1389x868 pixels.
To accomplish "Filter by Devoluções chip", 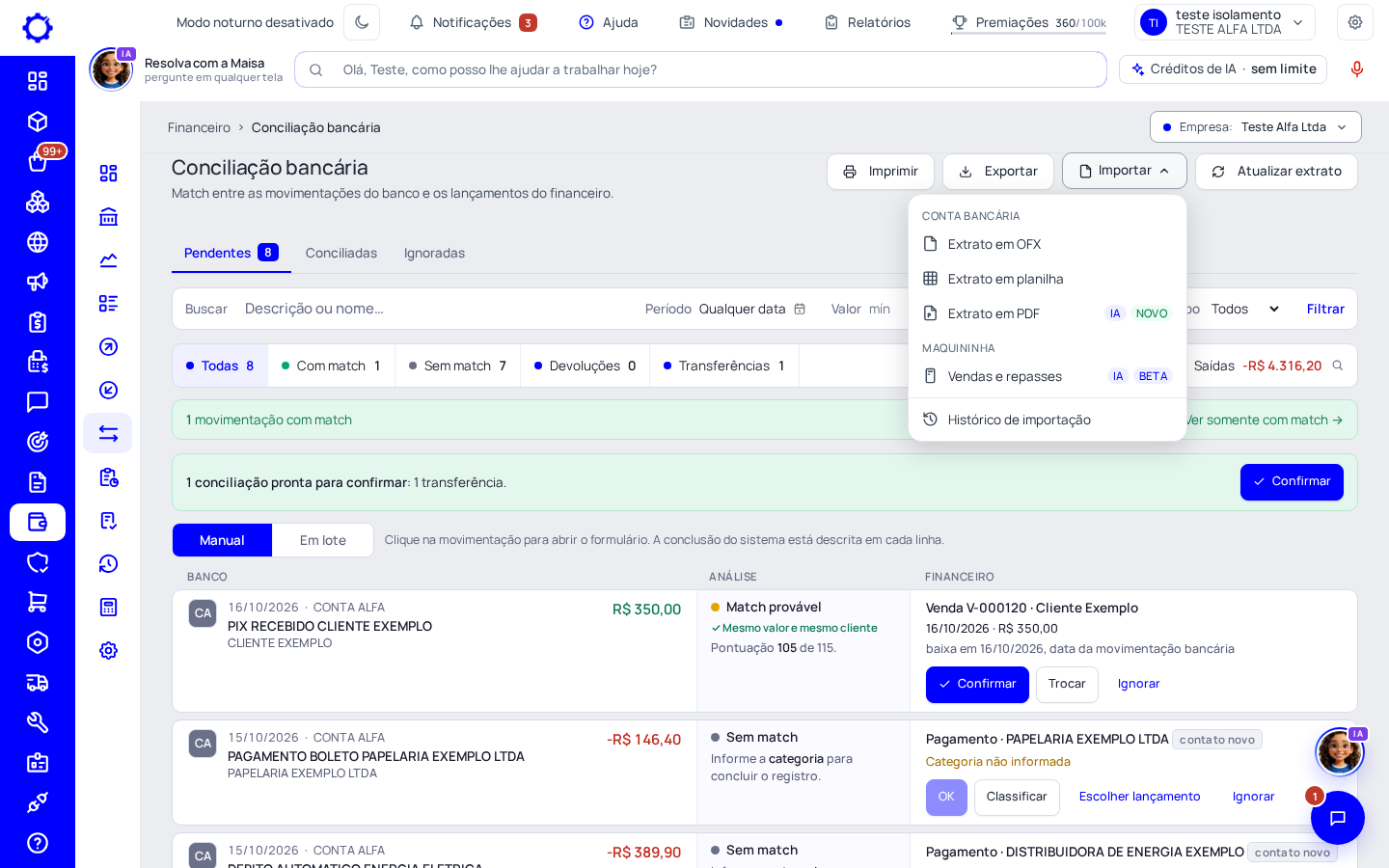I will (x=585, y=366).
